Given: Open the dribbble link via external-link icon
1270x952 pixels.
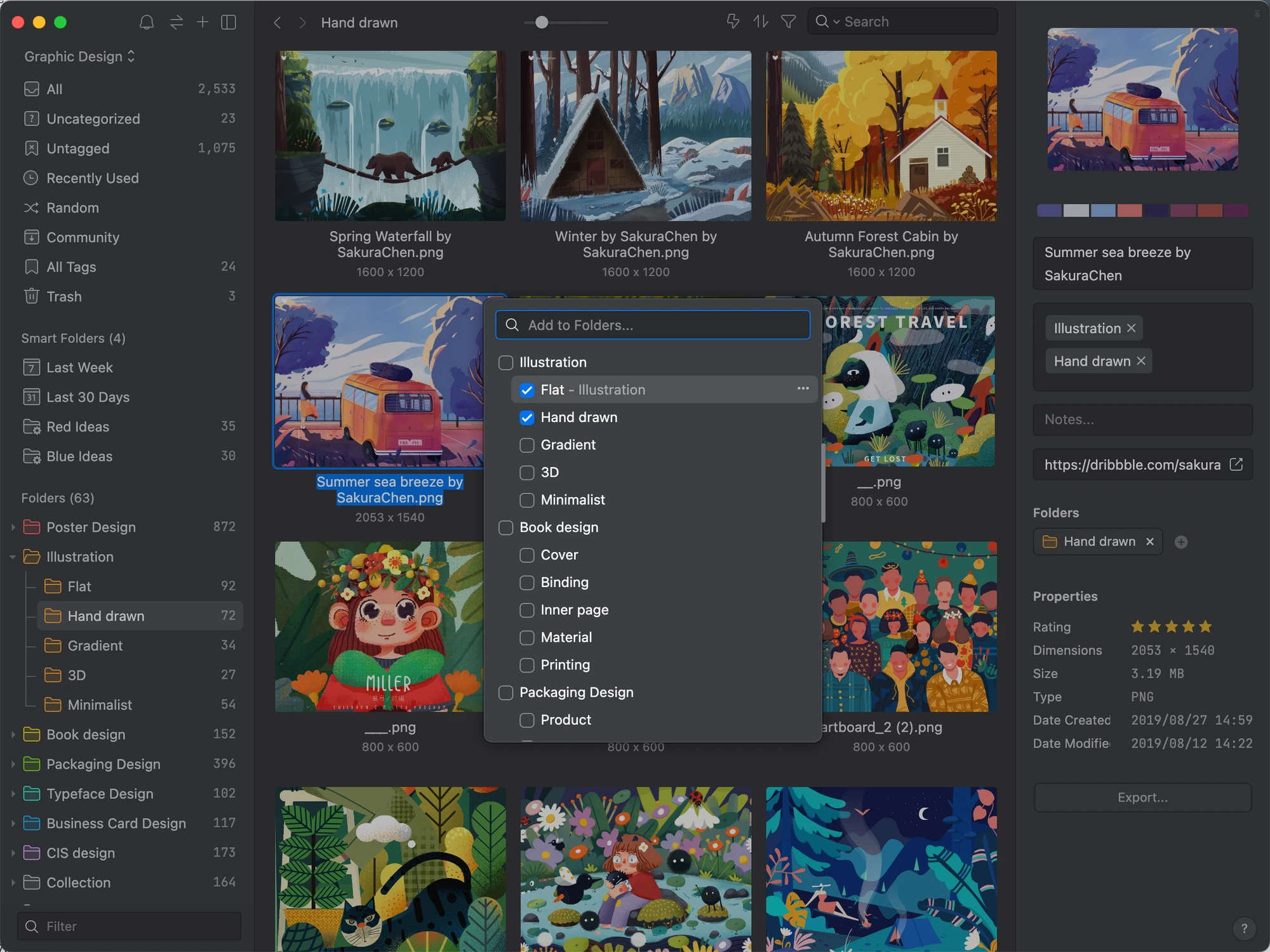Looking at the screenshot, I should pyautogui.click(x=1236, y=464).
